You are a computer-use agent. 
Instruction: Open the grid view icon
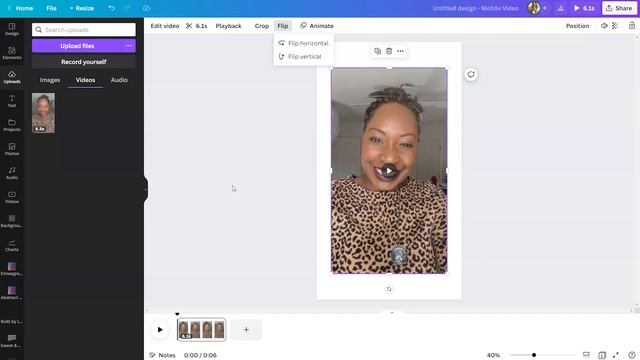pos(602,355)
